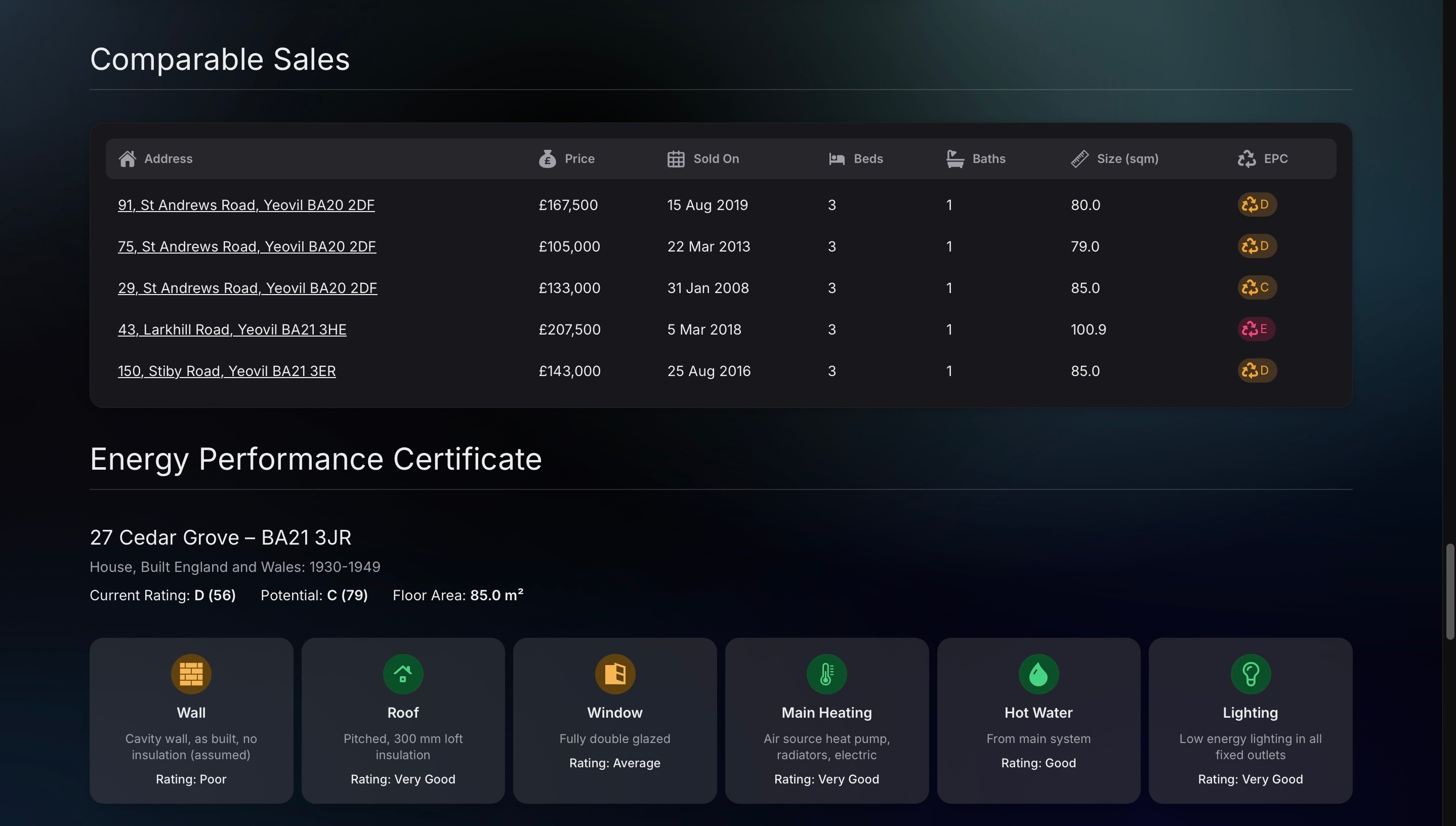Click the pink EPC E rating badge

pos(1256,329)
